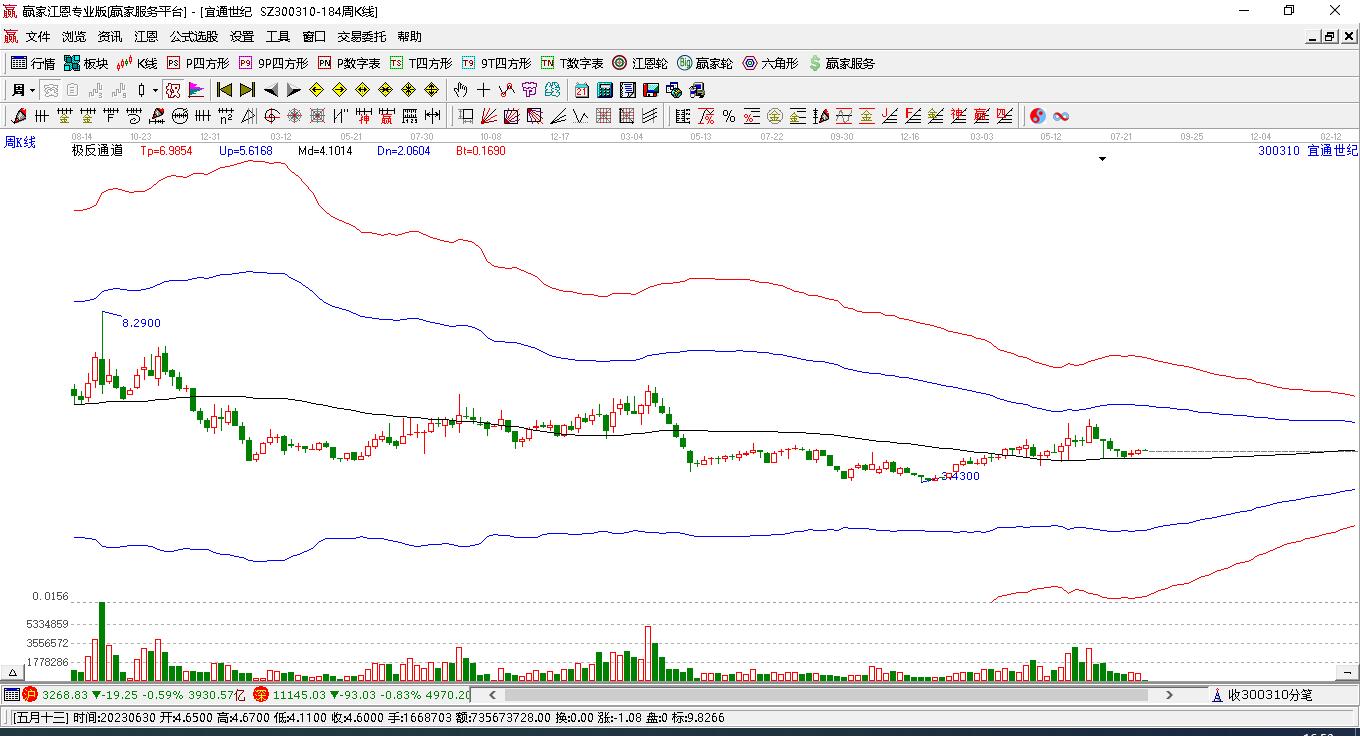Open the T四方形 tool
Screen dimensions: 1360x736
click(x=421, y=63)
